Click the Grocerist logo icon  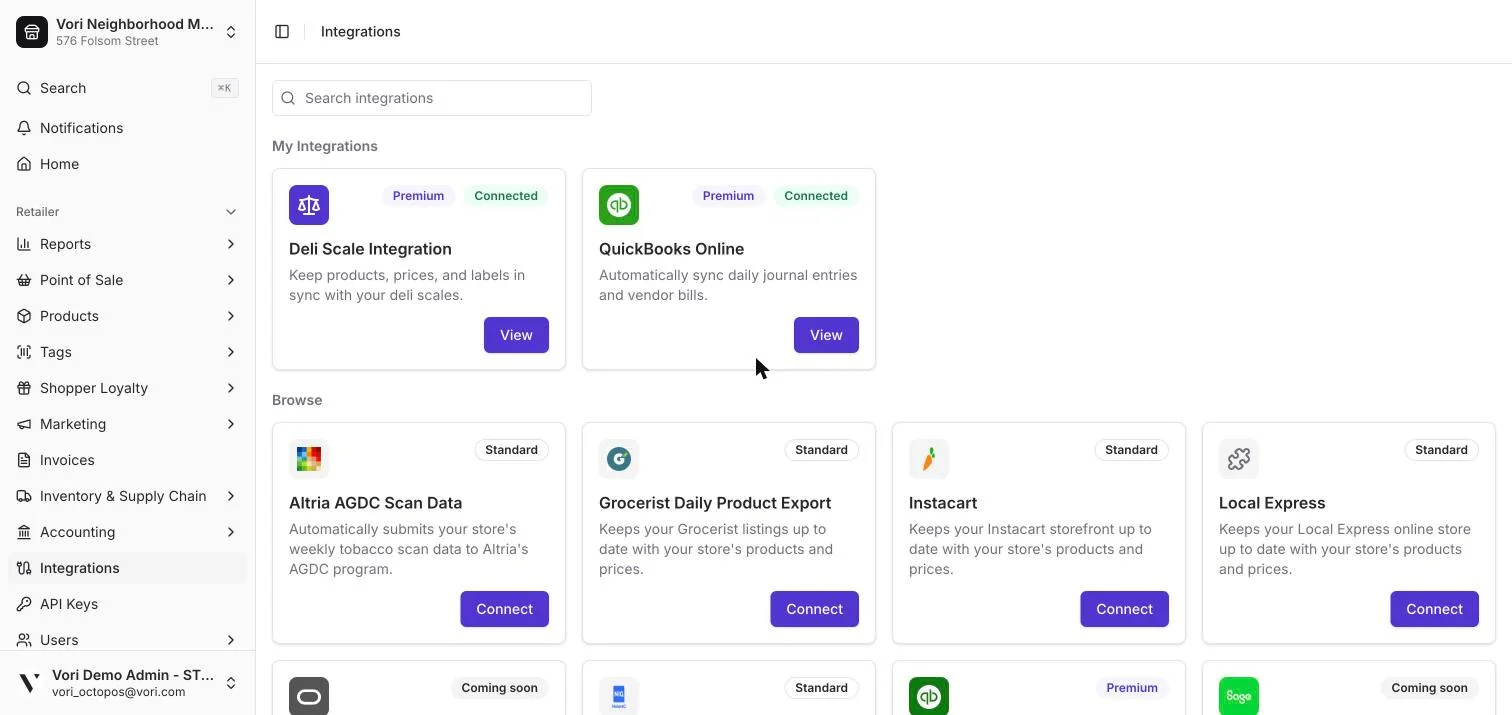coord(619,459)
